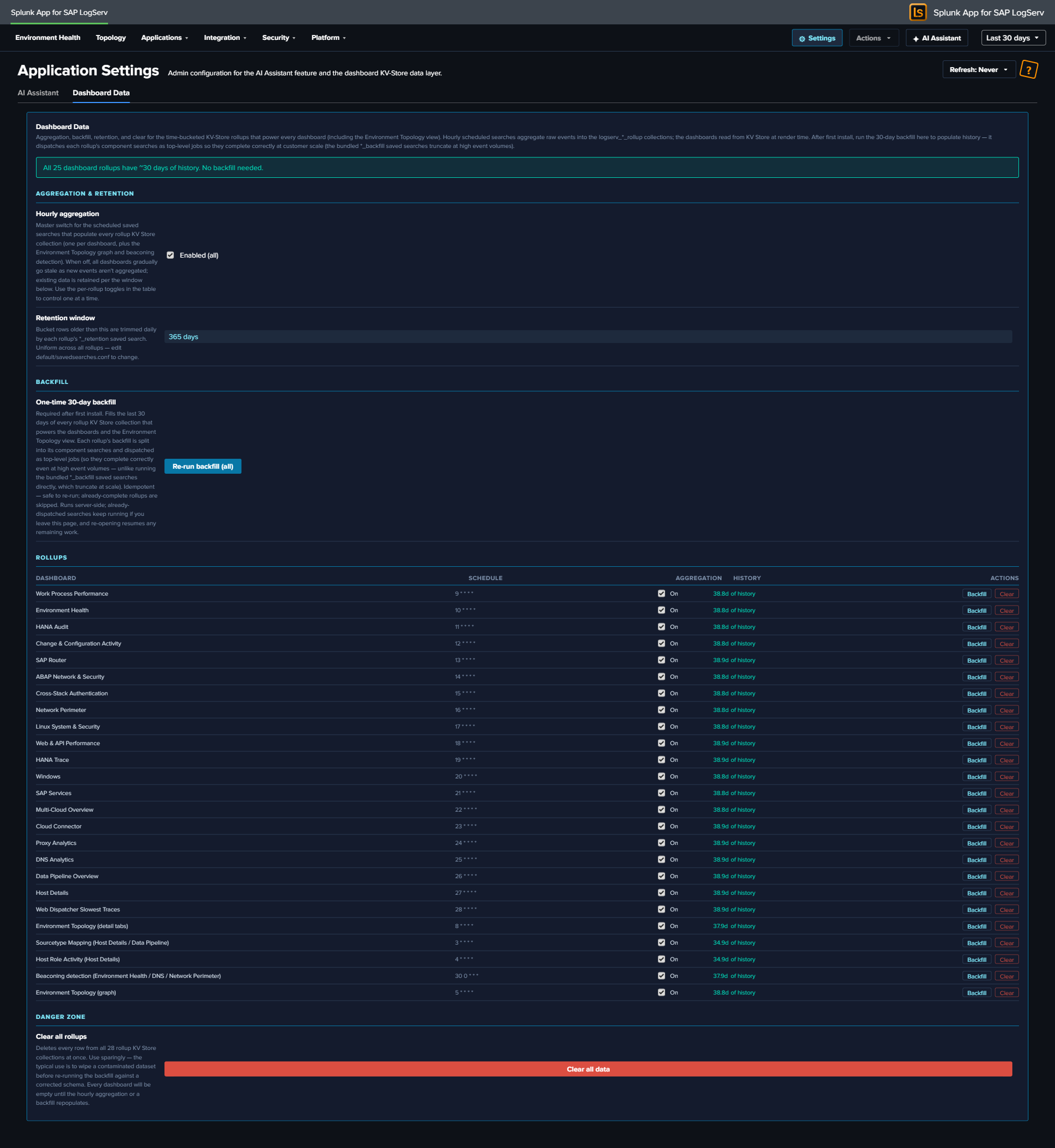Click Clear for Work Process Performance

[1006, 594]
